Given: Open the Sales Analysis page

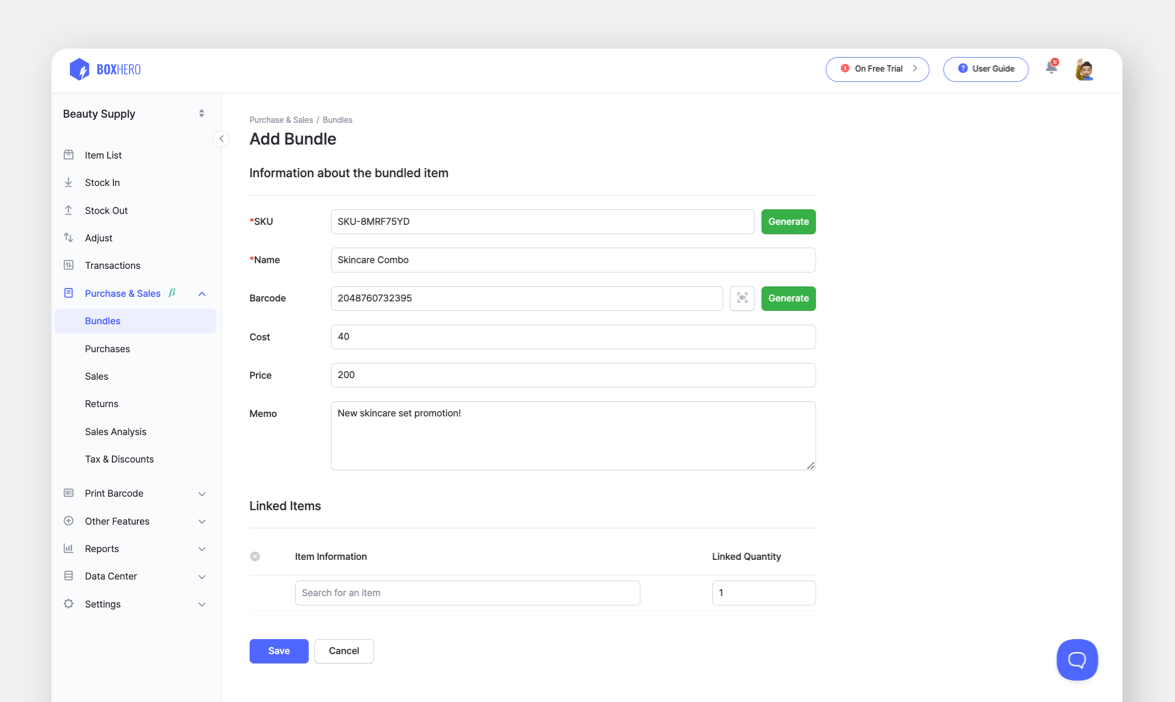Looking at the screenshot, I should pyautogui.click(x=113, y=431).
